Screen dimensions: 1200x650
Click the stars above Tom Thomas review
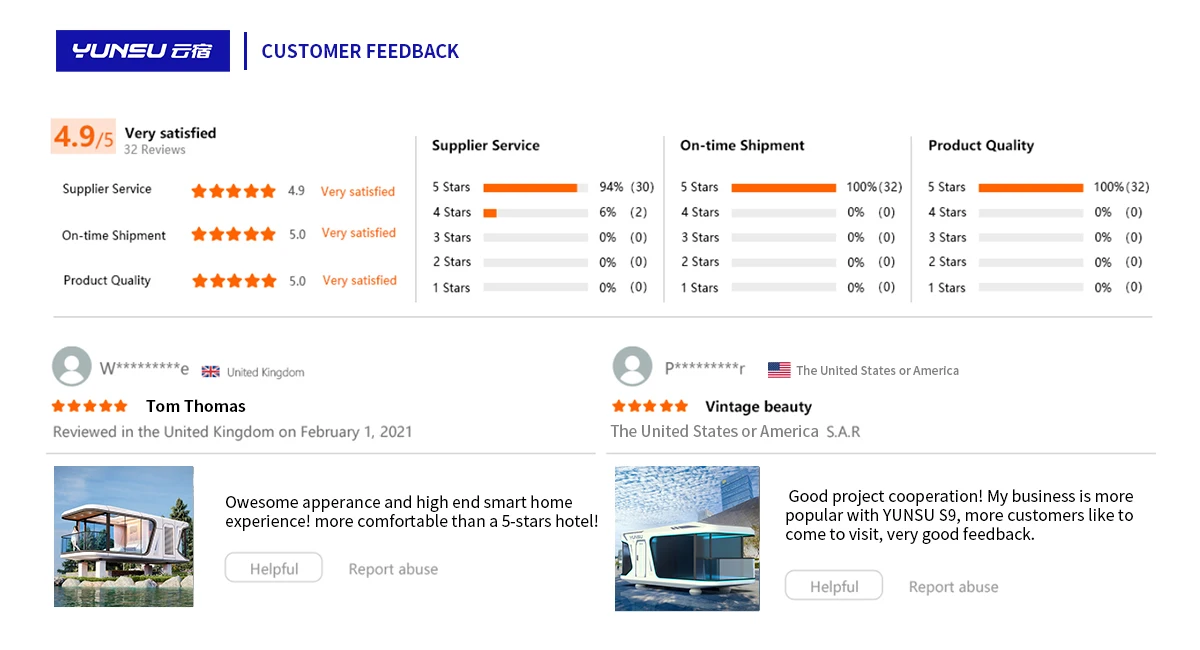click(90, 406)
